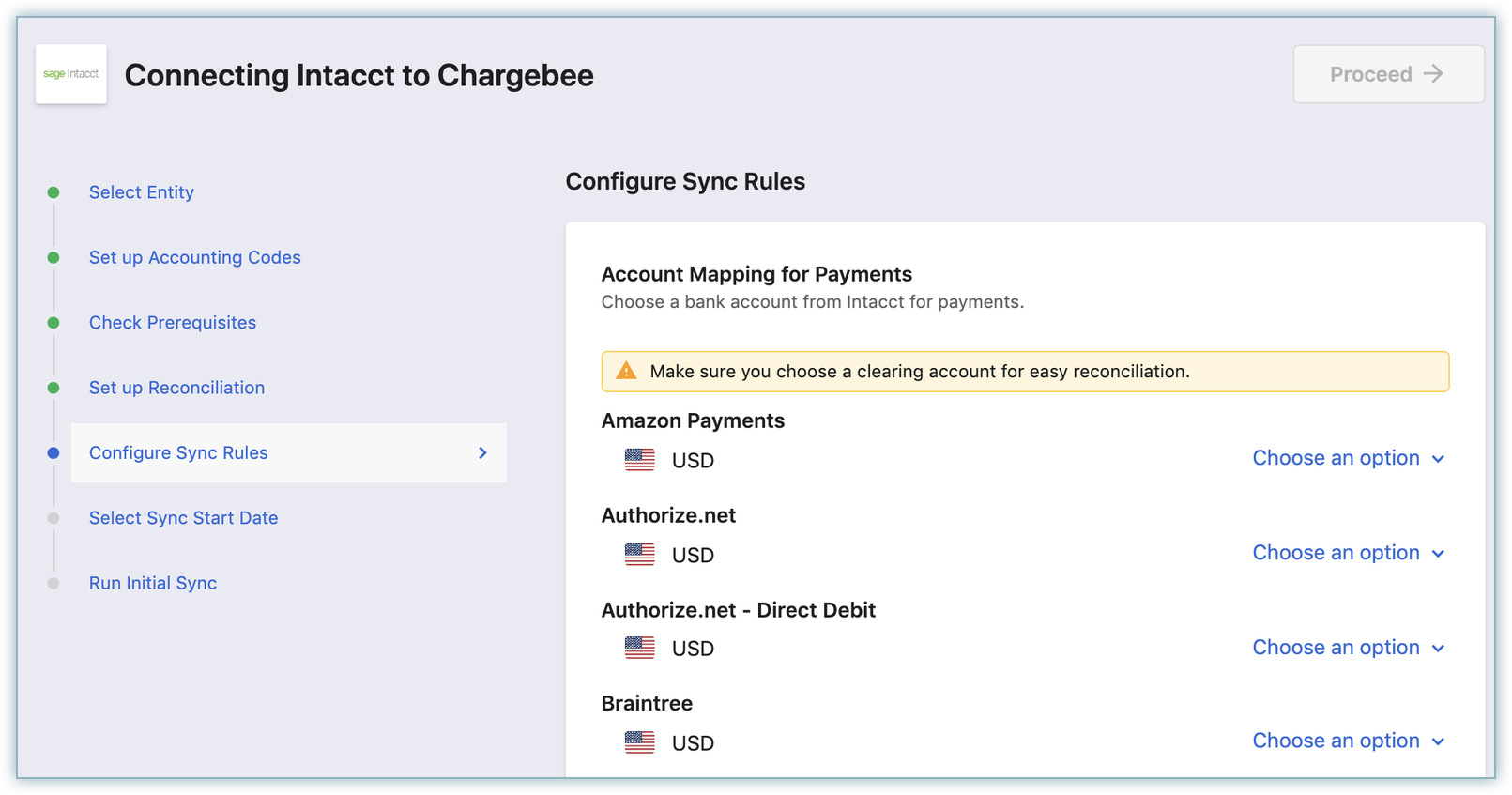Open Select Sync Start Date step
Viewport: 1512px width, 795px height.
click(183, 518)
